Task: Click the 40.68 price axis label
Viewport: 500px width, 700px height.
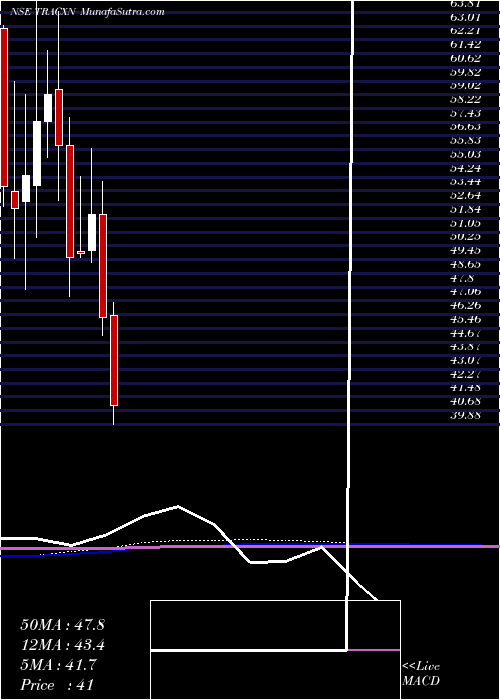Action: tap(466, 401)
